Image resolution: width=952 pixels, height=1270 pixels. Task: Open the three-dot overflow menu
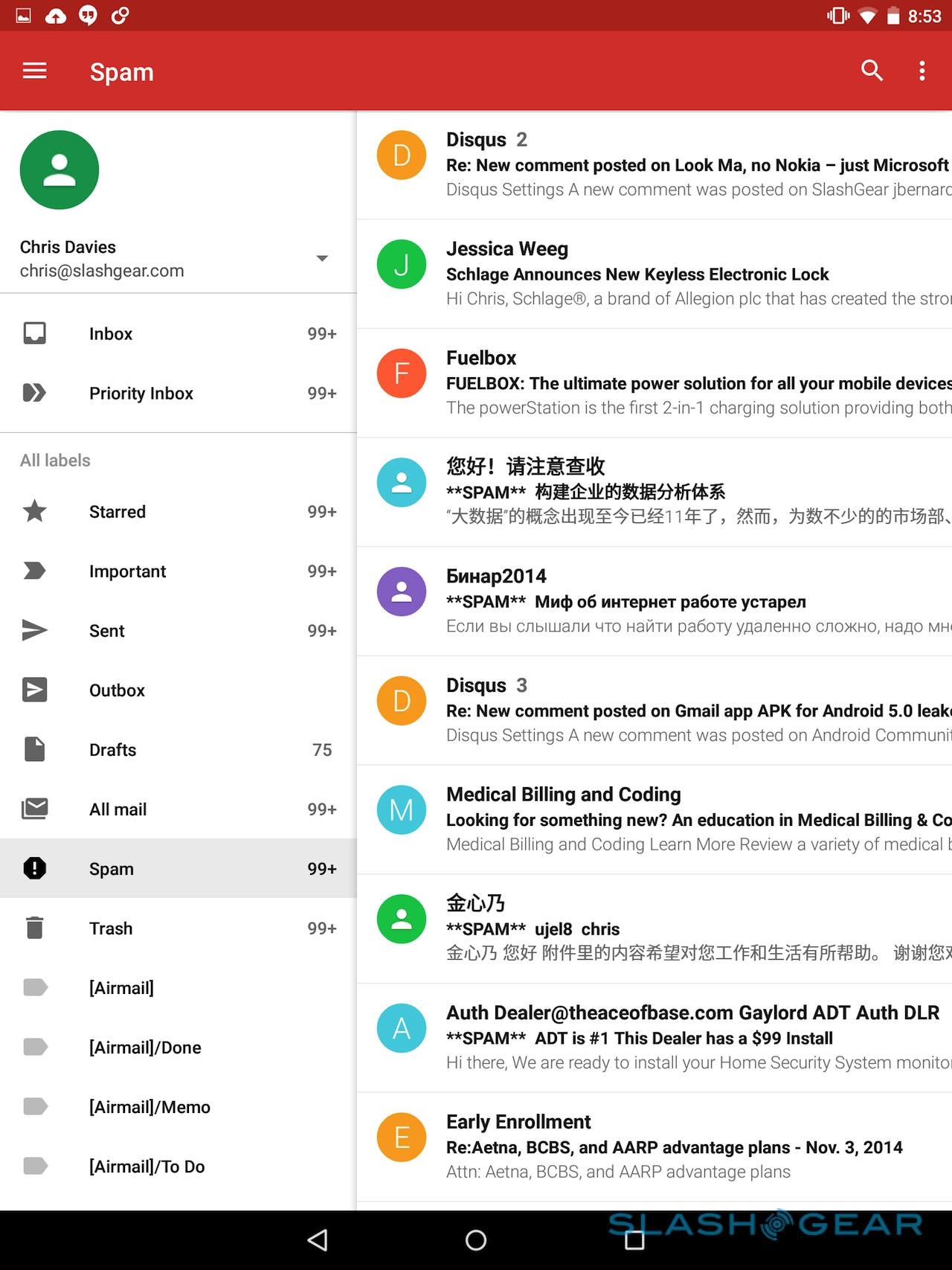pos(922,71)
